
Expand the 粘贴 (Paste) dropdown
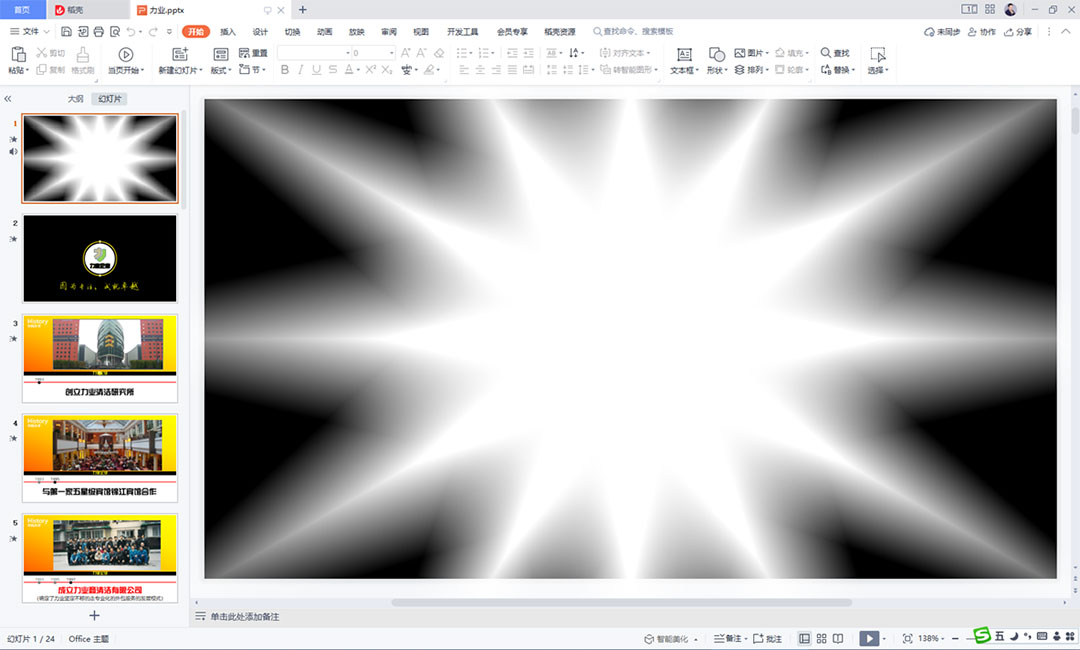coord(28,71)
